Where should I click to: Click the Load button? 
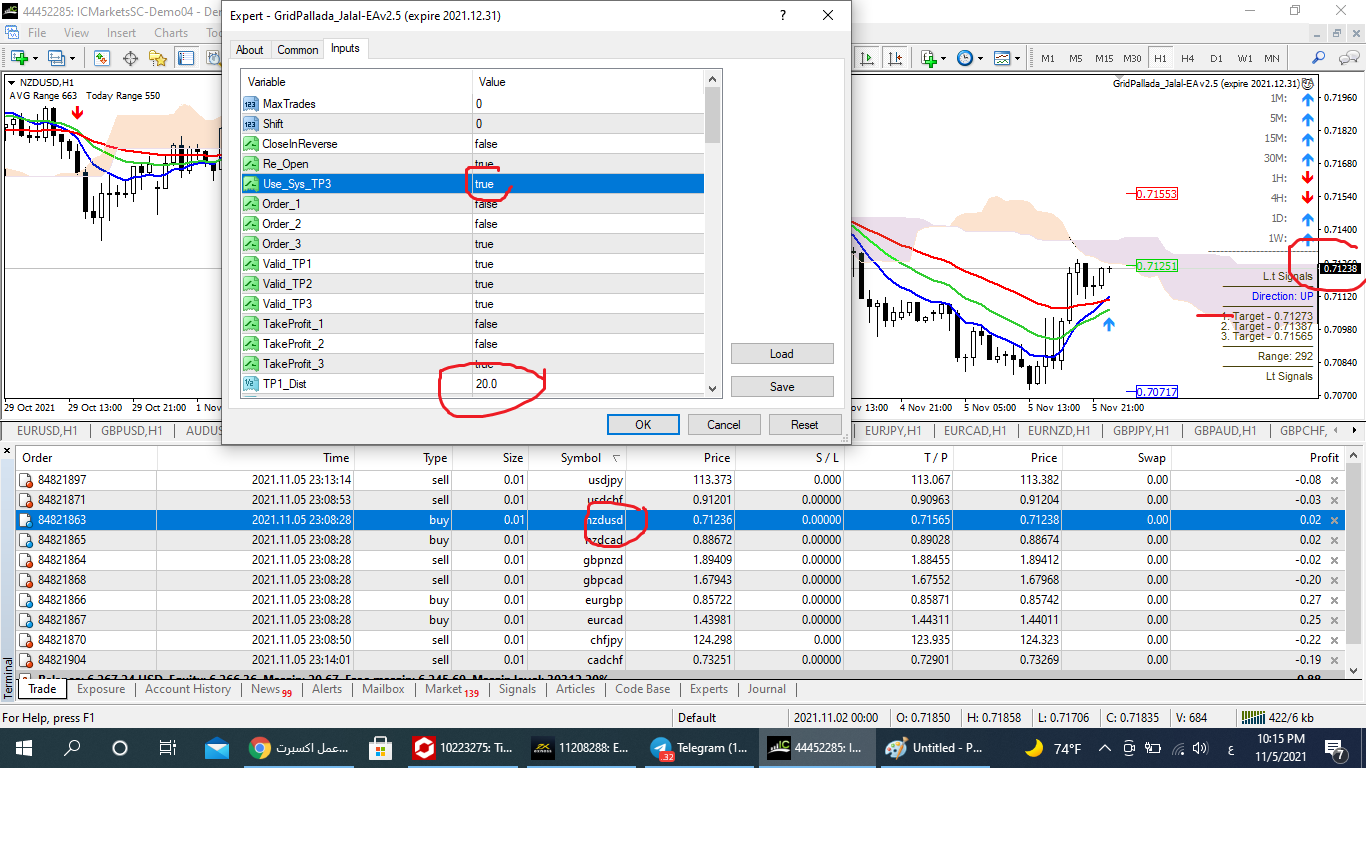point(781,354)
